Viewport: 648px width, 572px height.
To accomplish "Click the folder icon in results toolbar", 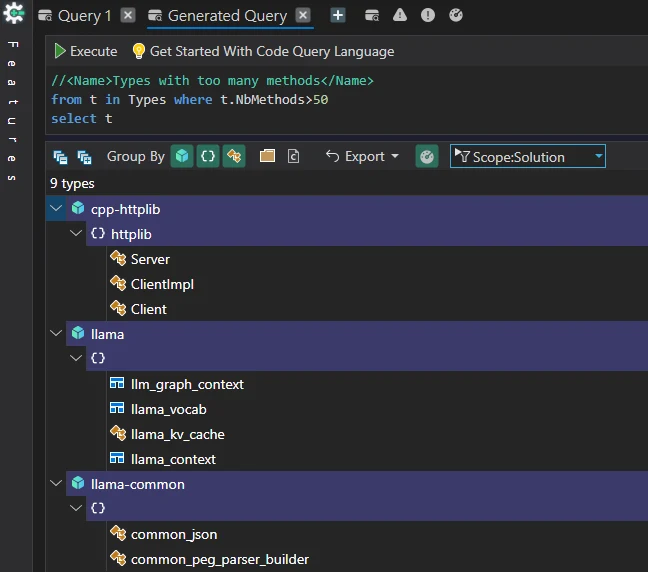I will pyautogui.click(x=267, y=156).
